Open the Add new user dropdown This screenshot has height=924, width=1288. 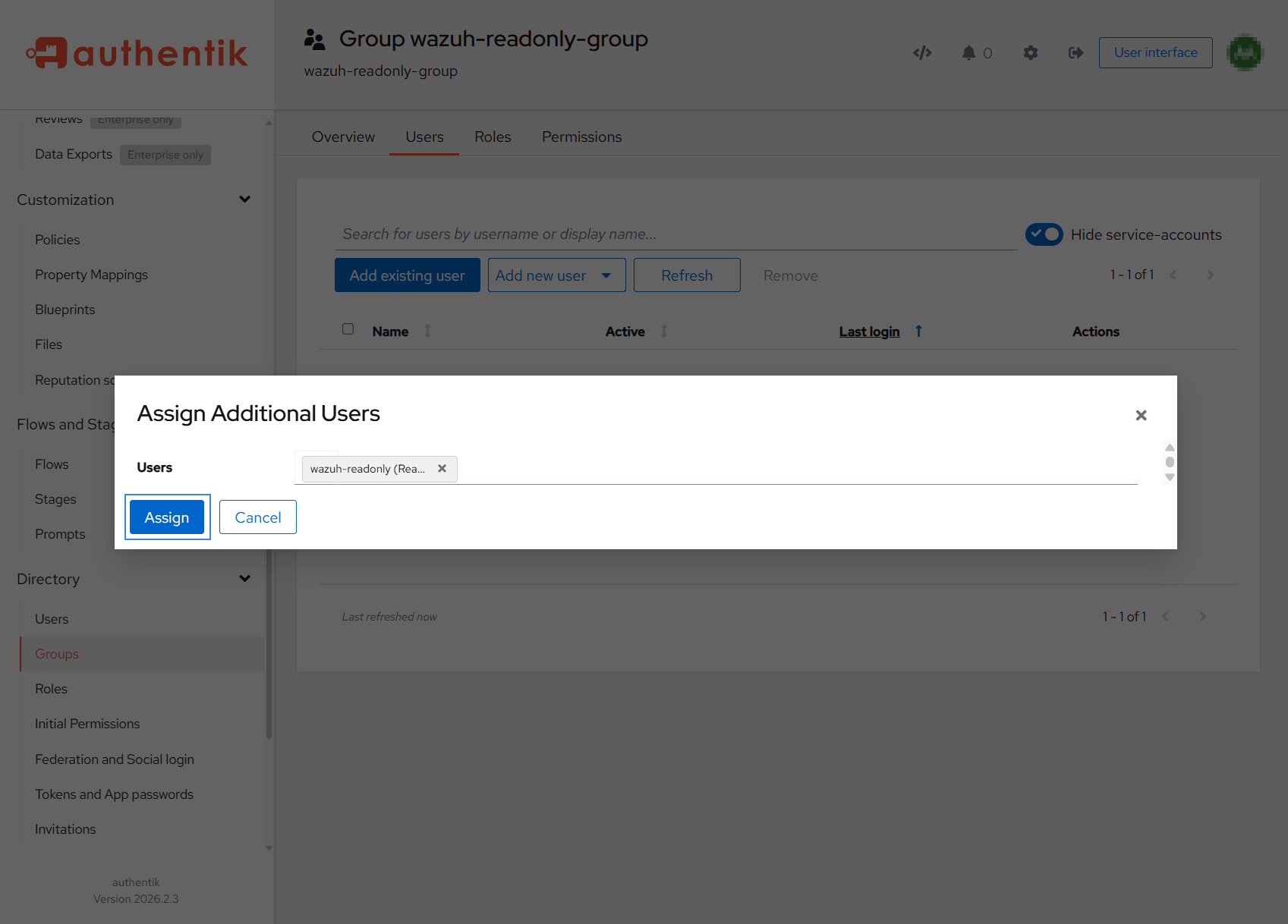click(x=556, y=275)
